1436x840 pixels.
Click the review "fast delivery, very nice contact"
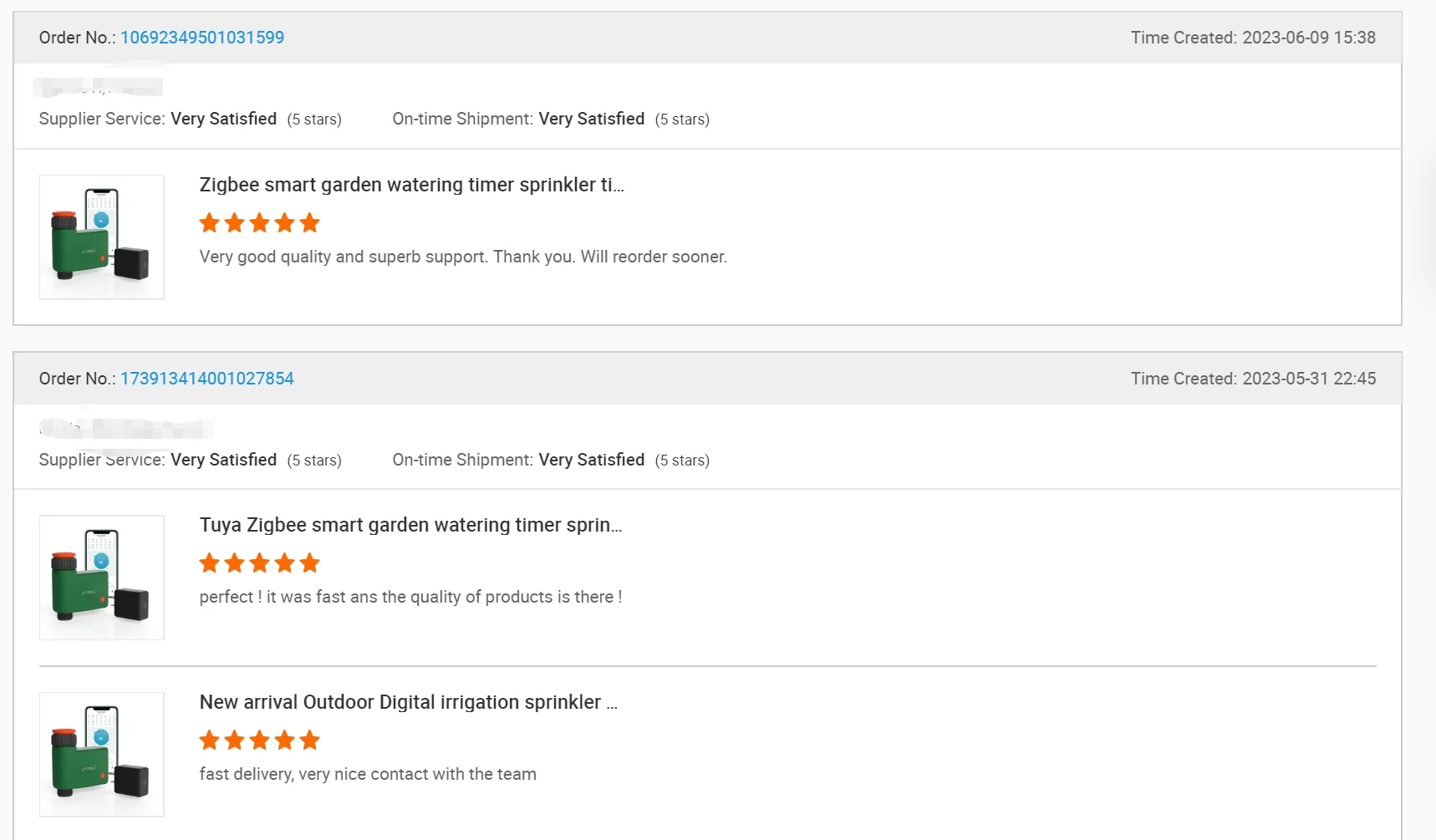368,774
